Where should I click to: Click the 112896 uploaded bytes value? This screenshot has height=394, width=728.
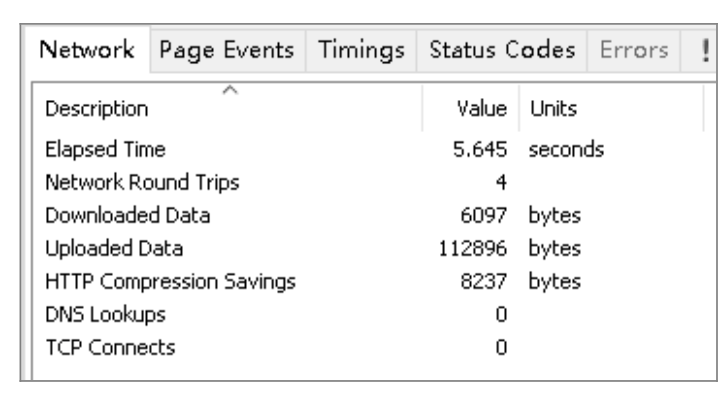click(x=473, y=248)
